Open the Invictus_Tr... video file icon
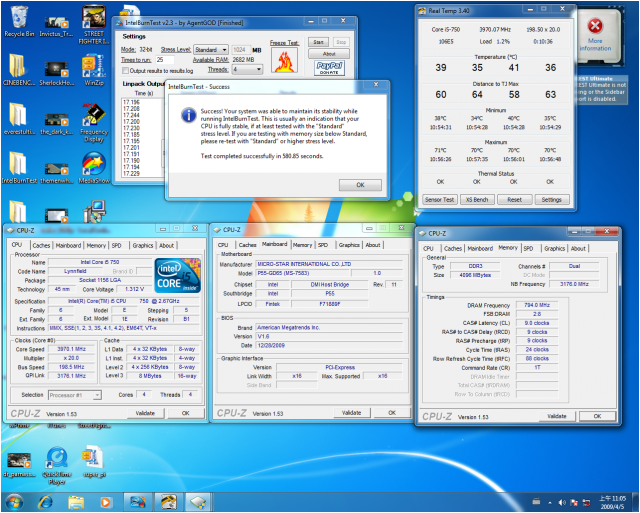Image resolution: width=640 pixels, height=513 pixels. [x=56, y=26]
